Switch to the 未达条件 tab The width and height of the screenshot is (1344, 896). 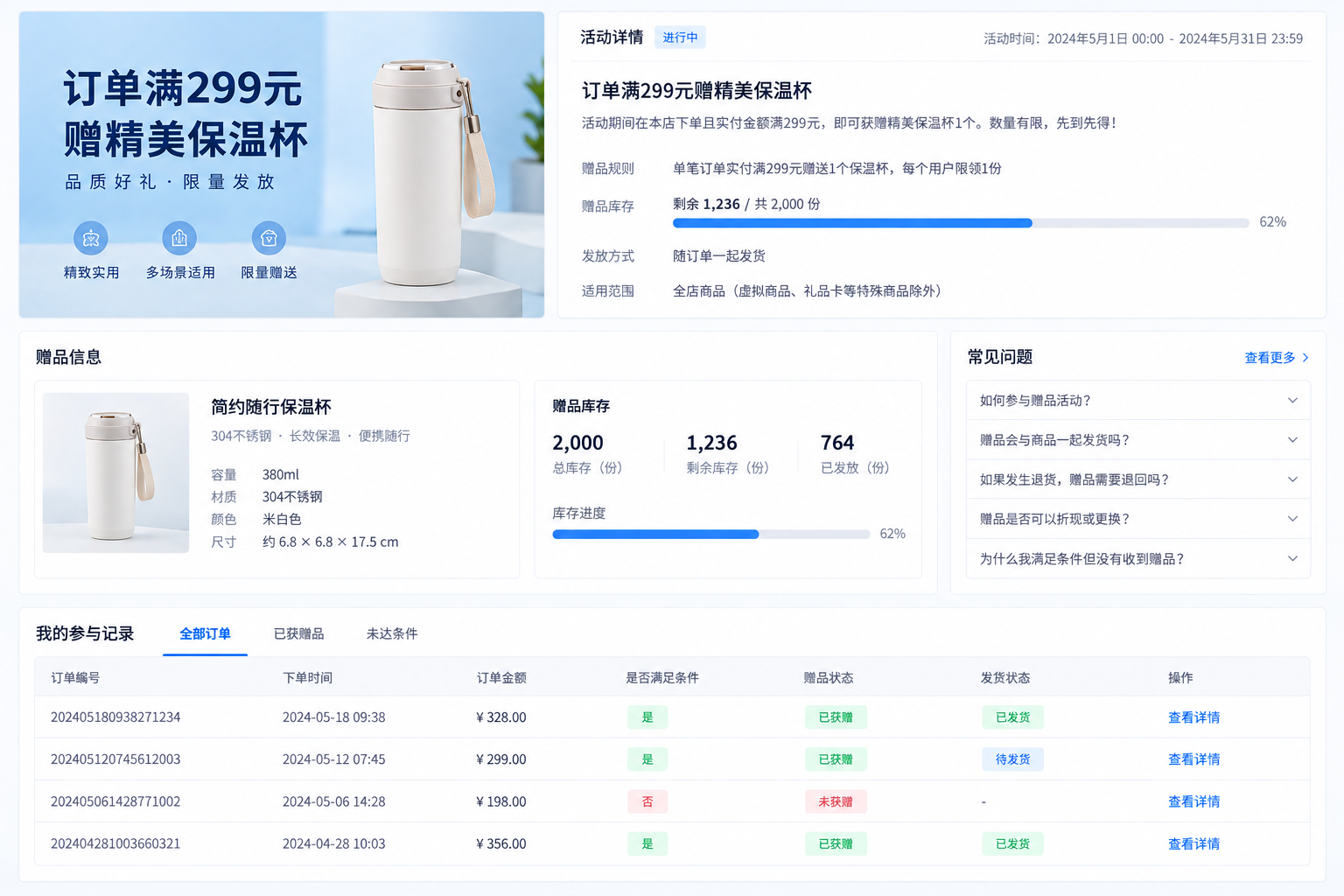pyautogui.click(x=392, y=633)
